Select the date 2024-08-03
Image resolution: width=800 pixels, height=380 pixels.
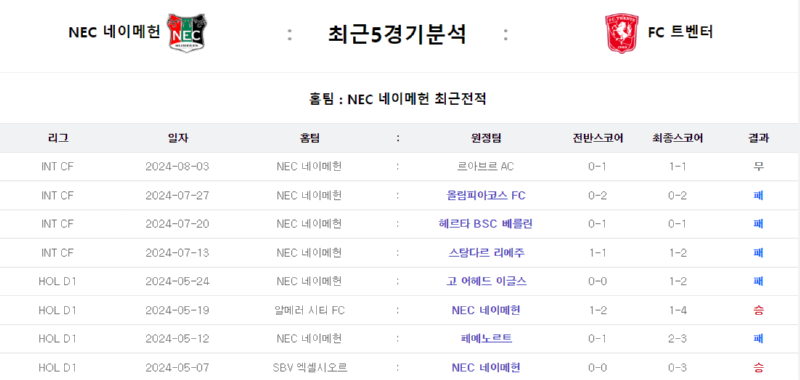[x=178, y=167]
